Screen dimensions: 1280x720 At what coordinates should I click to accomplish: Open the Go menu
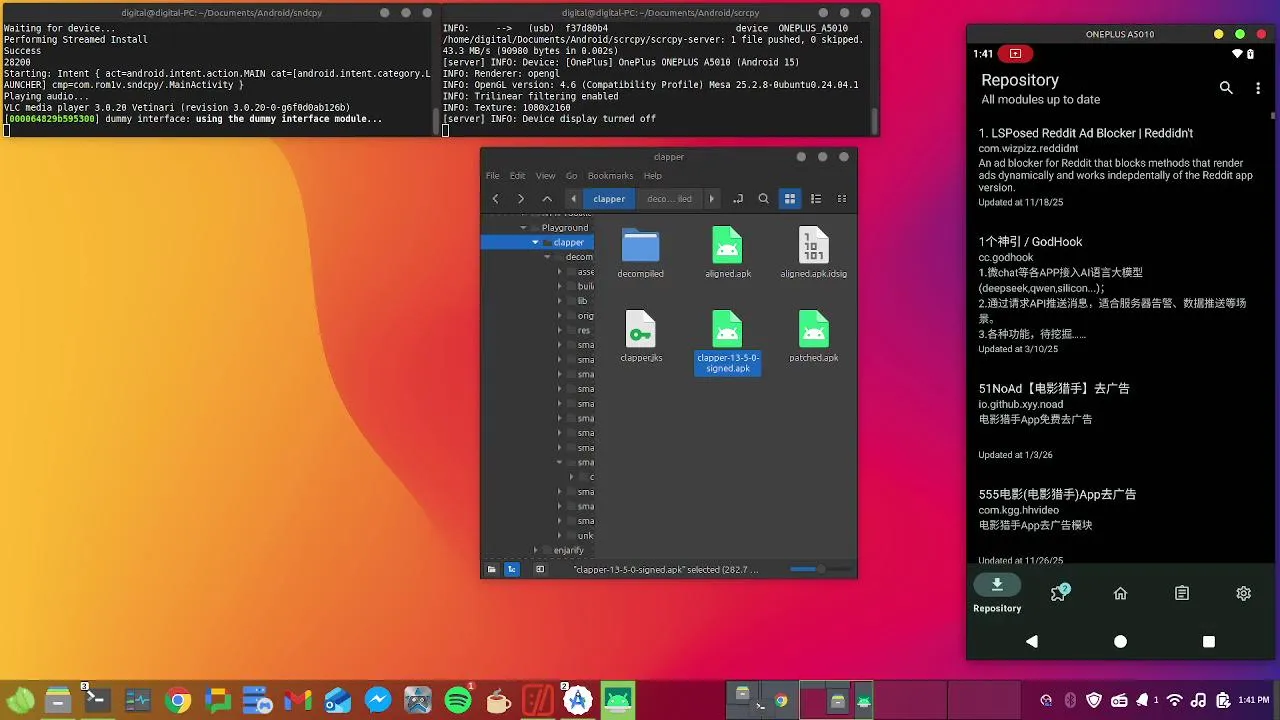(x=572, y=176)
